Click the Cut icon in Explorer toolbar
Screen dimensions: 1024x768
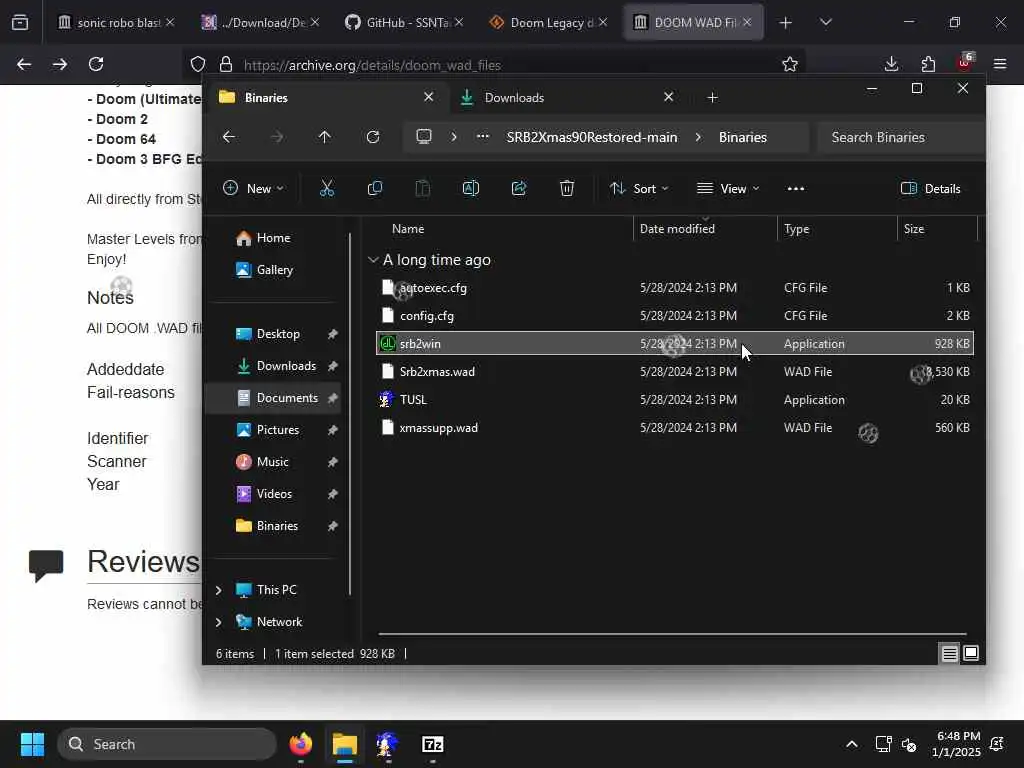coord(327,189)
